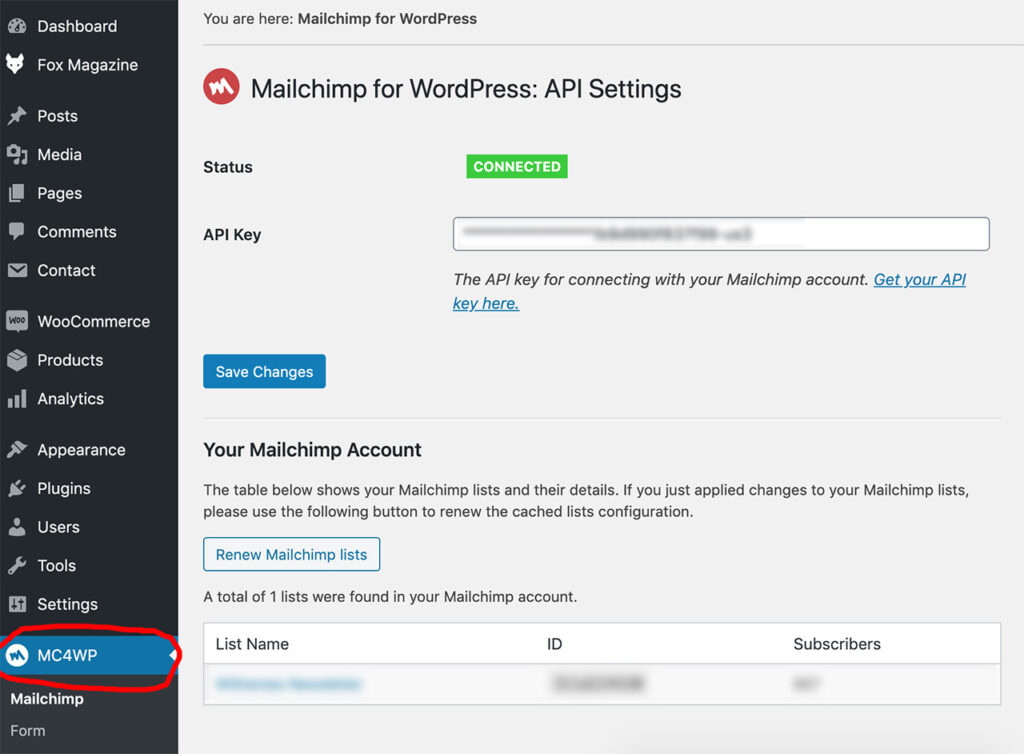1024x754 pixels.
Task: Click the WooCommerce woo icon
Action: coord(17,321)
